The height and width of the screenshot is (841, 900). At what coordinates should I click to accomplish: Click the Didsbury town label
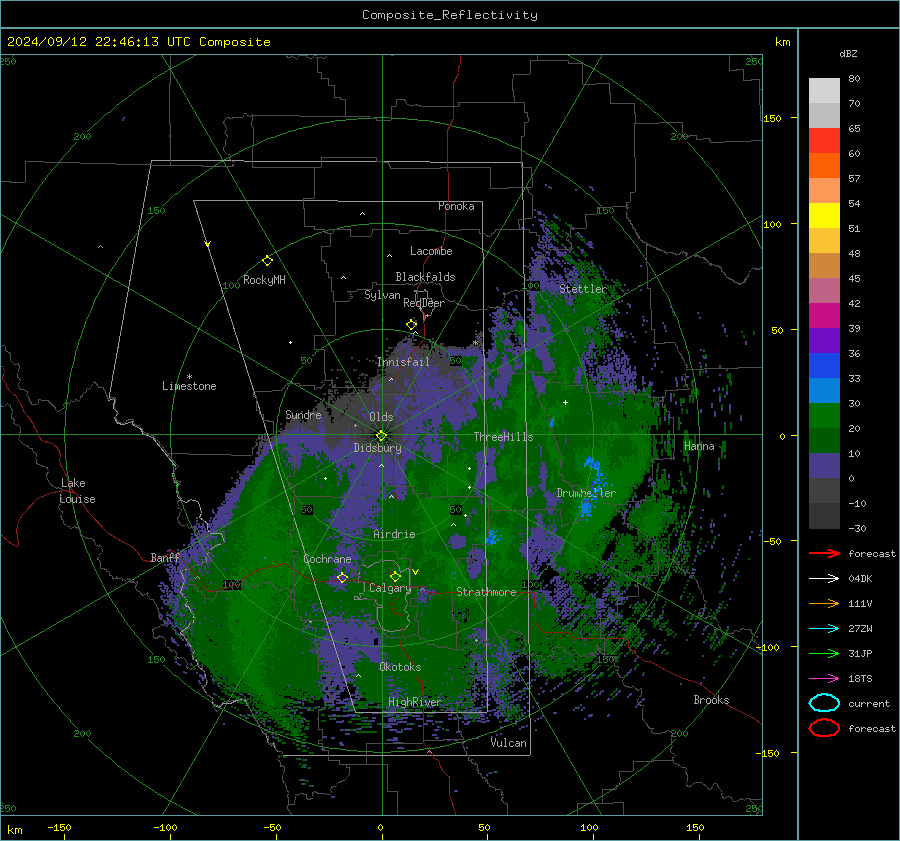point(377,448)
